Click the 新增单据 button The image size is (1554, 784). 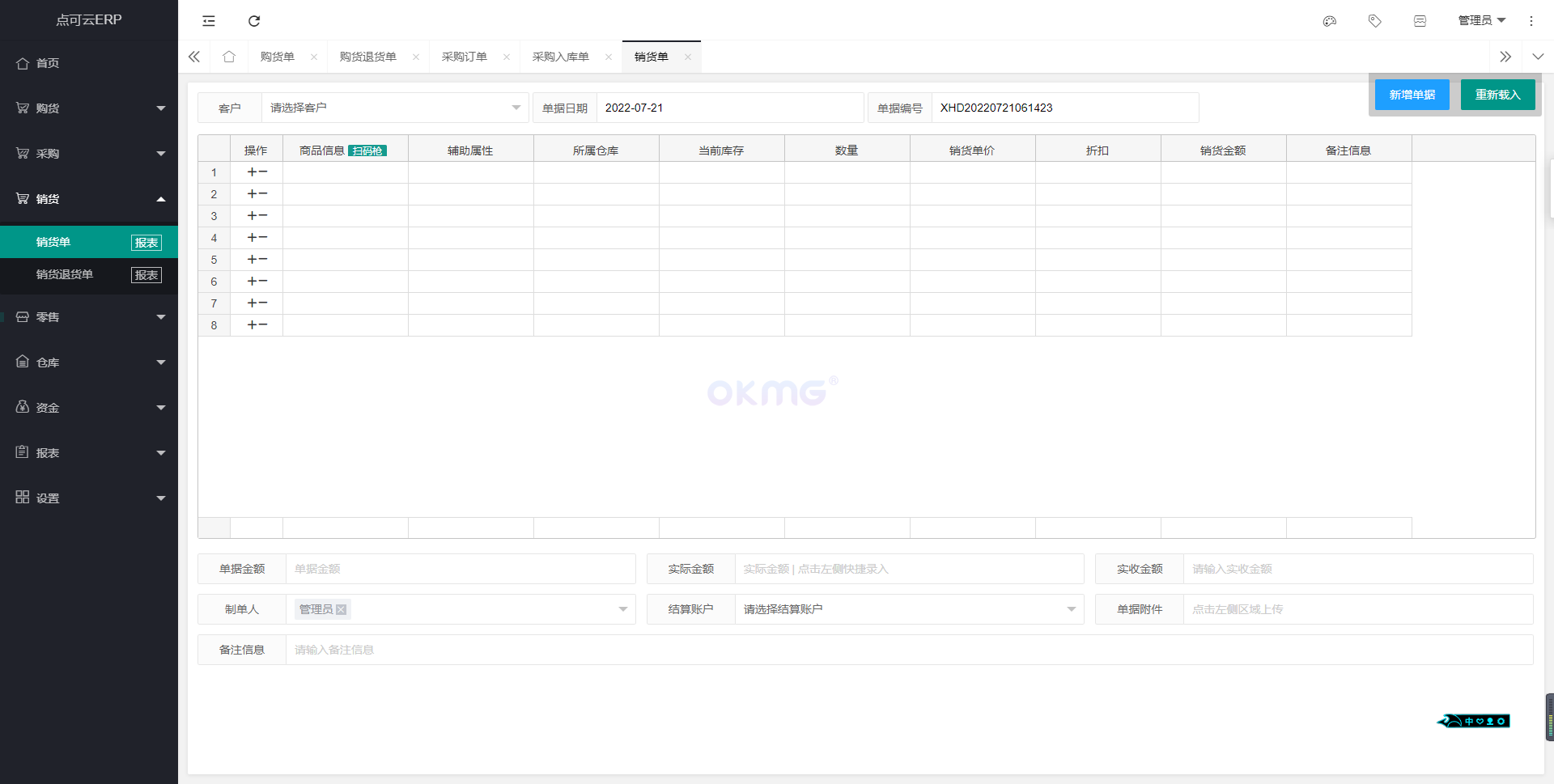1412,95
